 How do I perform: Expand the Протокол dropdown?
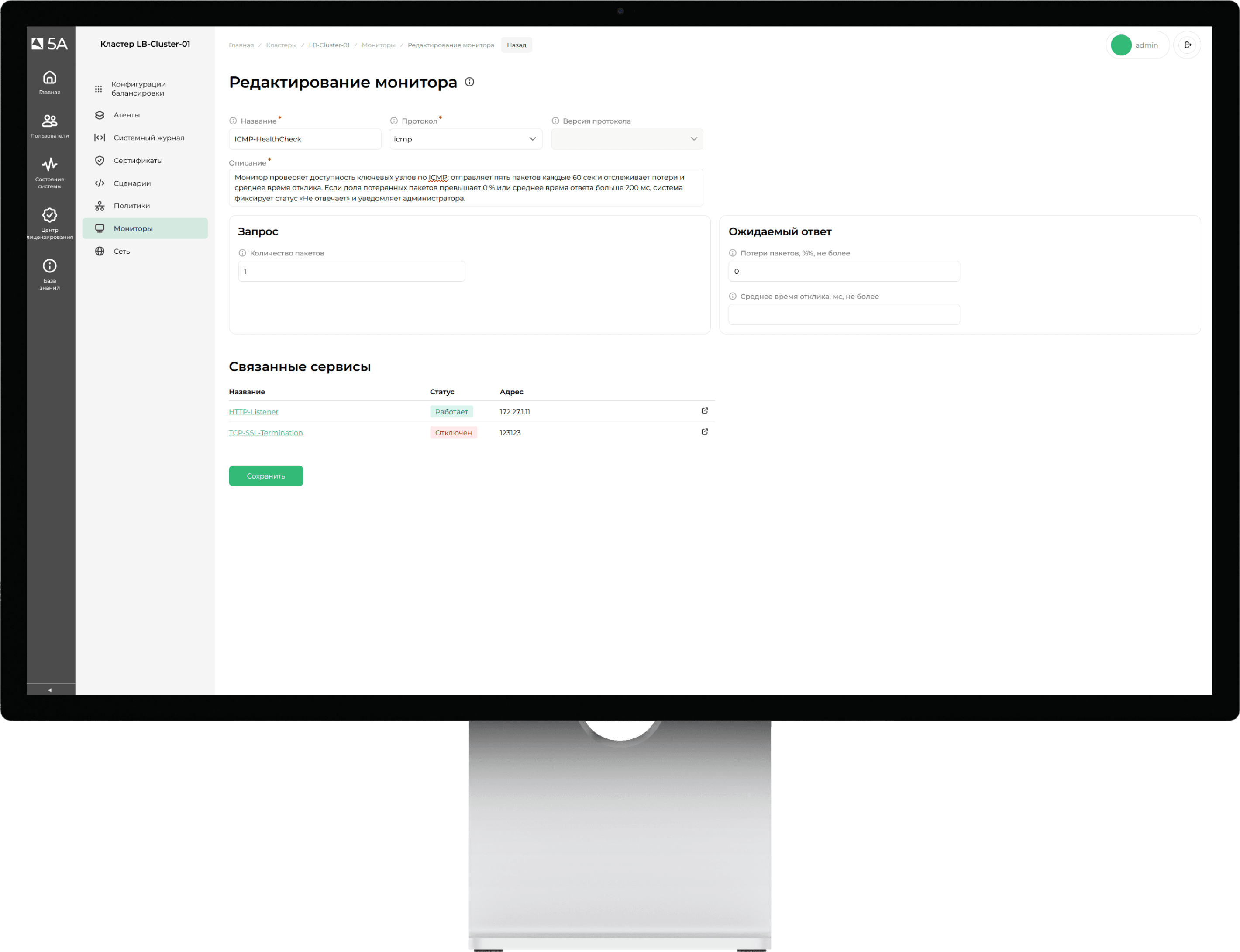[465, 139]
